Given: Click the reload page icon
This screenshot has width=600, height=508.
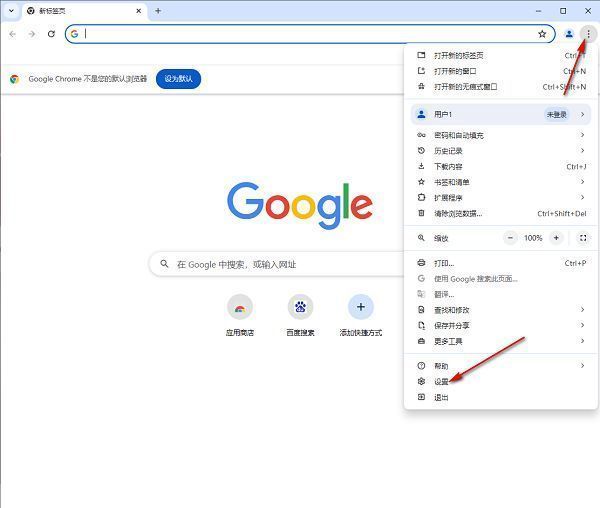Looking at the screenshot, I should point(51,34).
